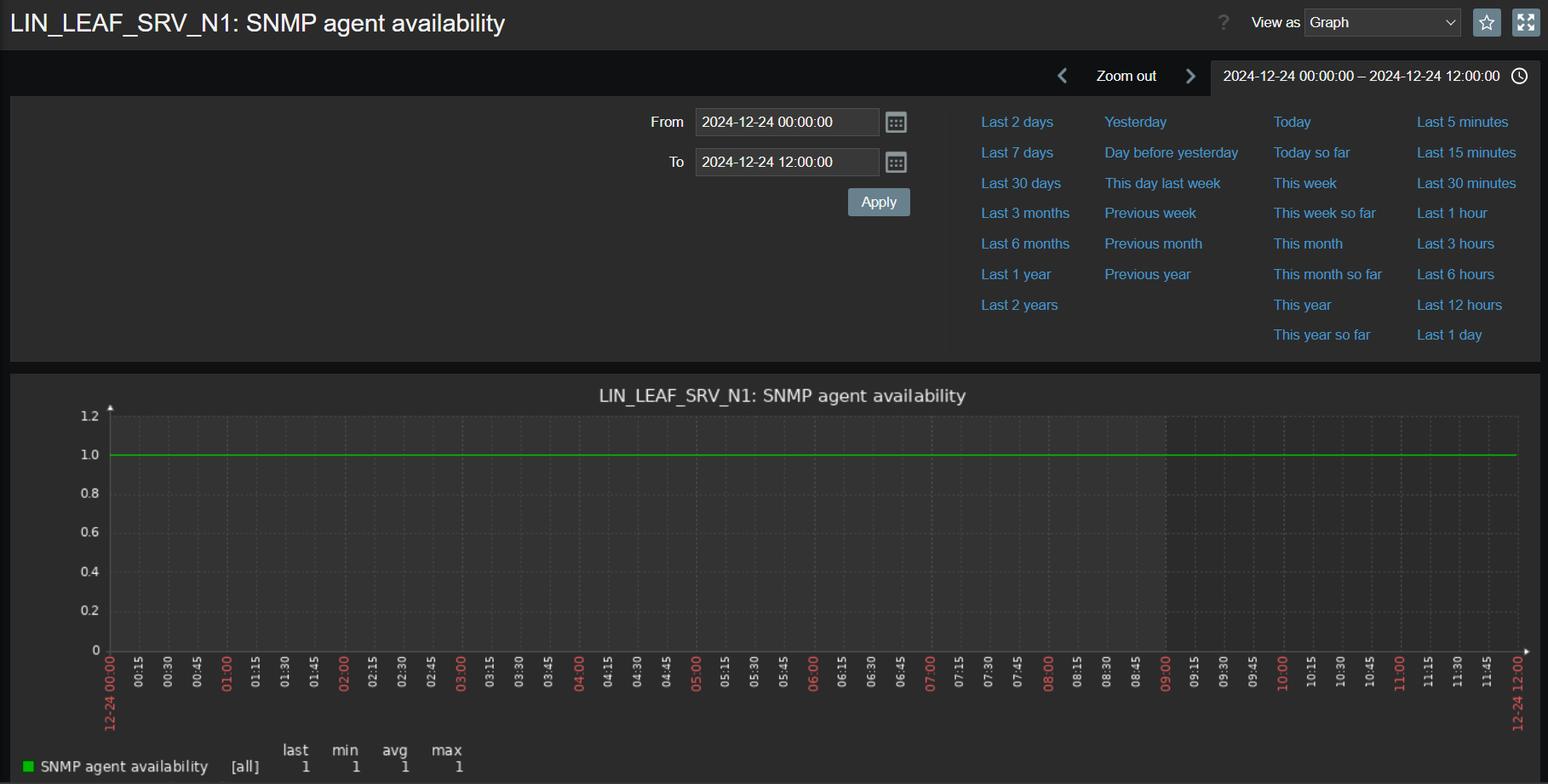Select the Last 7 days range
The image size is (1548, 784).
(x=1017, y=153)
